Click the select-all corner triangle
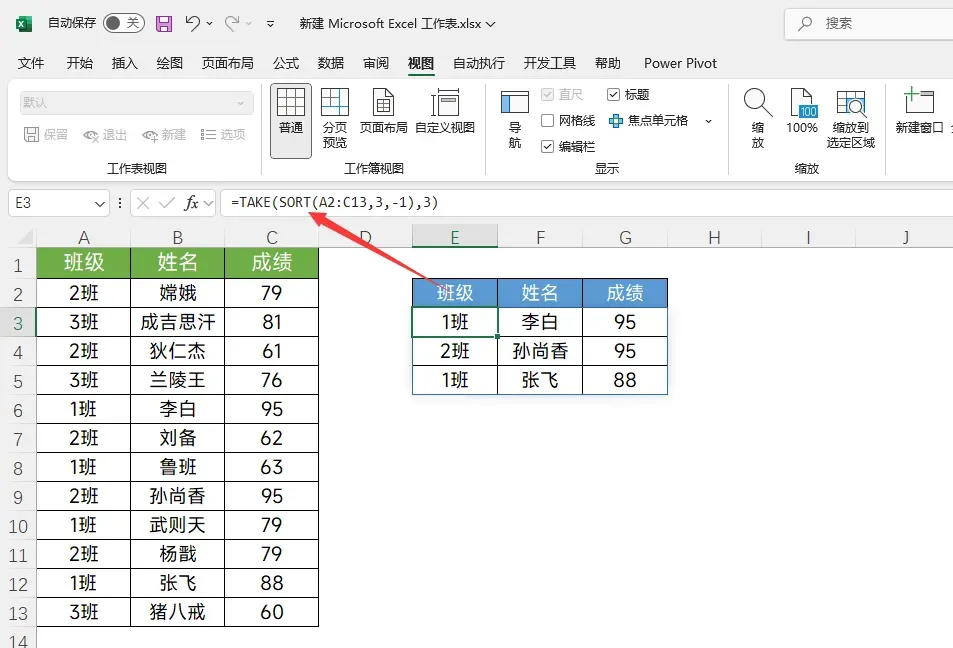Screen dimensions: 953x648 (24, 237)
